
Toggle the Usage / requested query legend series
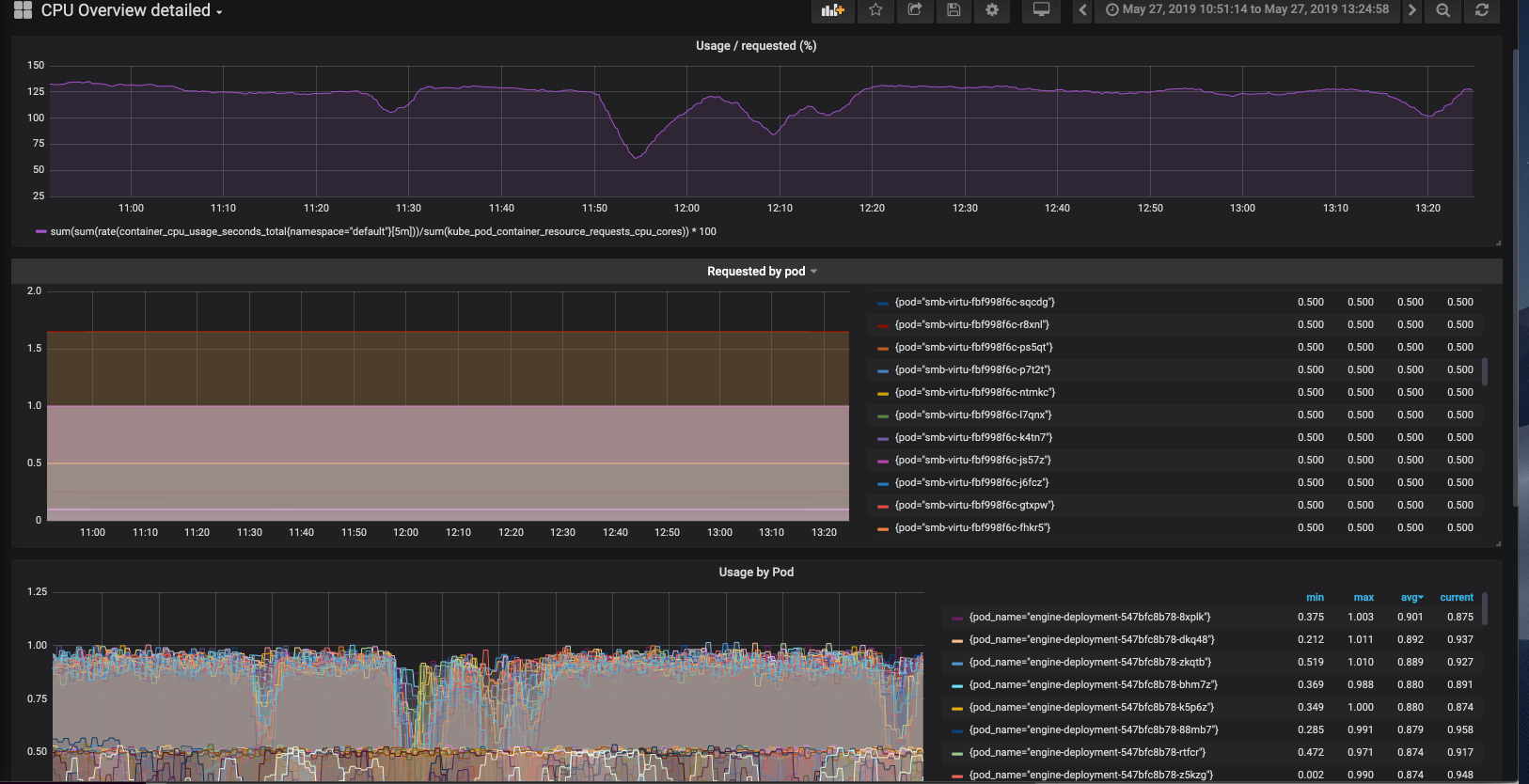[383, 232]
